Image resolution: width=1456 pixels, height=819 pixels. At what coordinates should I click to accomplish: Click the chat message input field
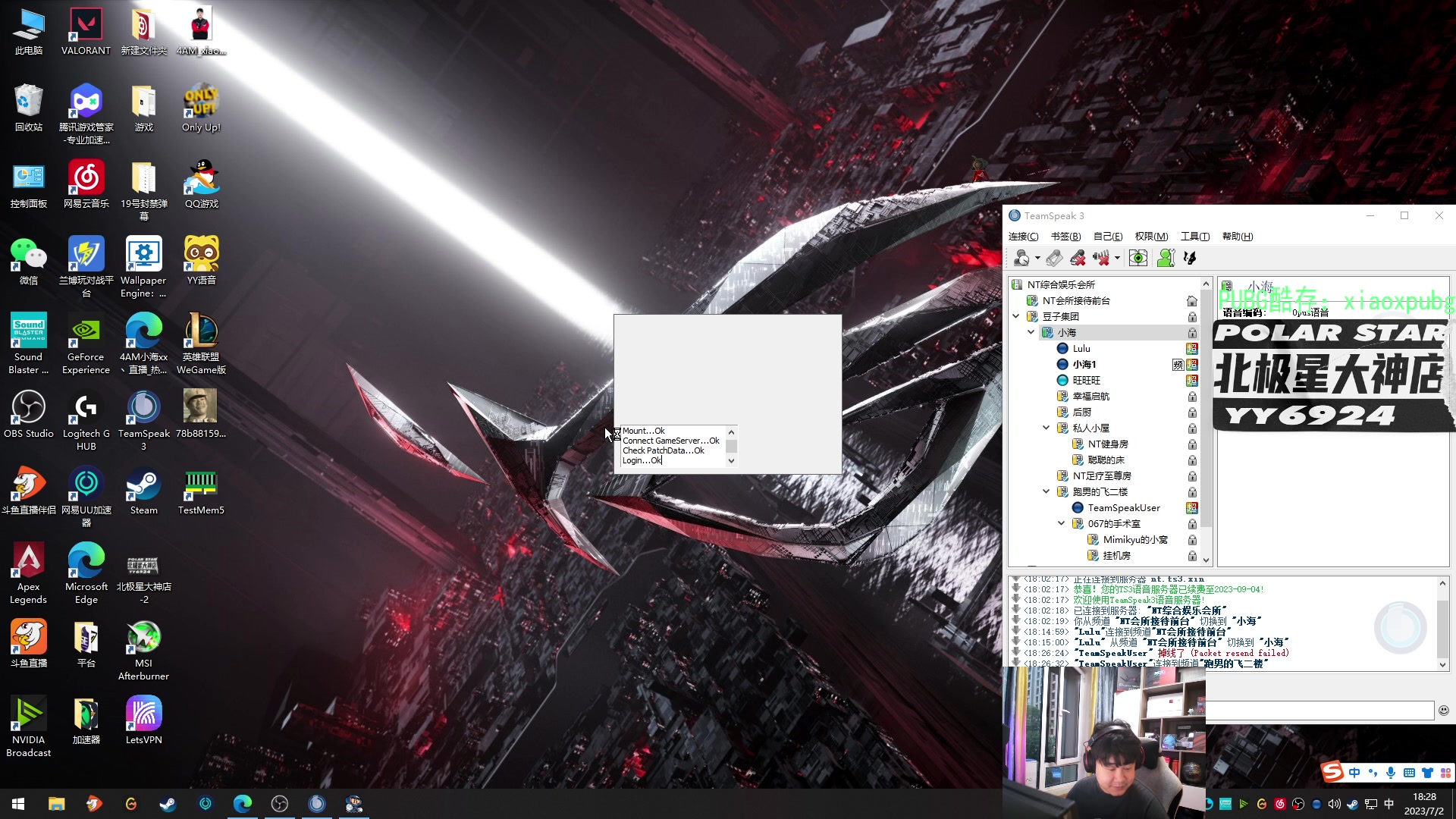pos(1319,711)
